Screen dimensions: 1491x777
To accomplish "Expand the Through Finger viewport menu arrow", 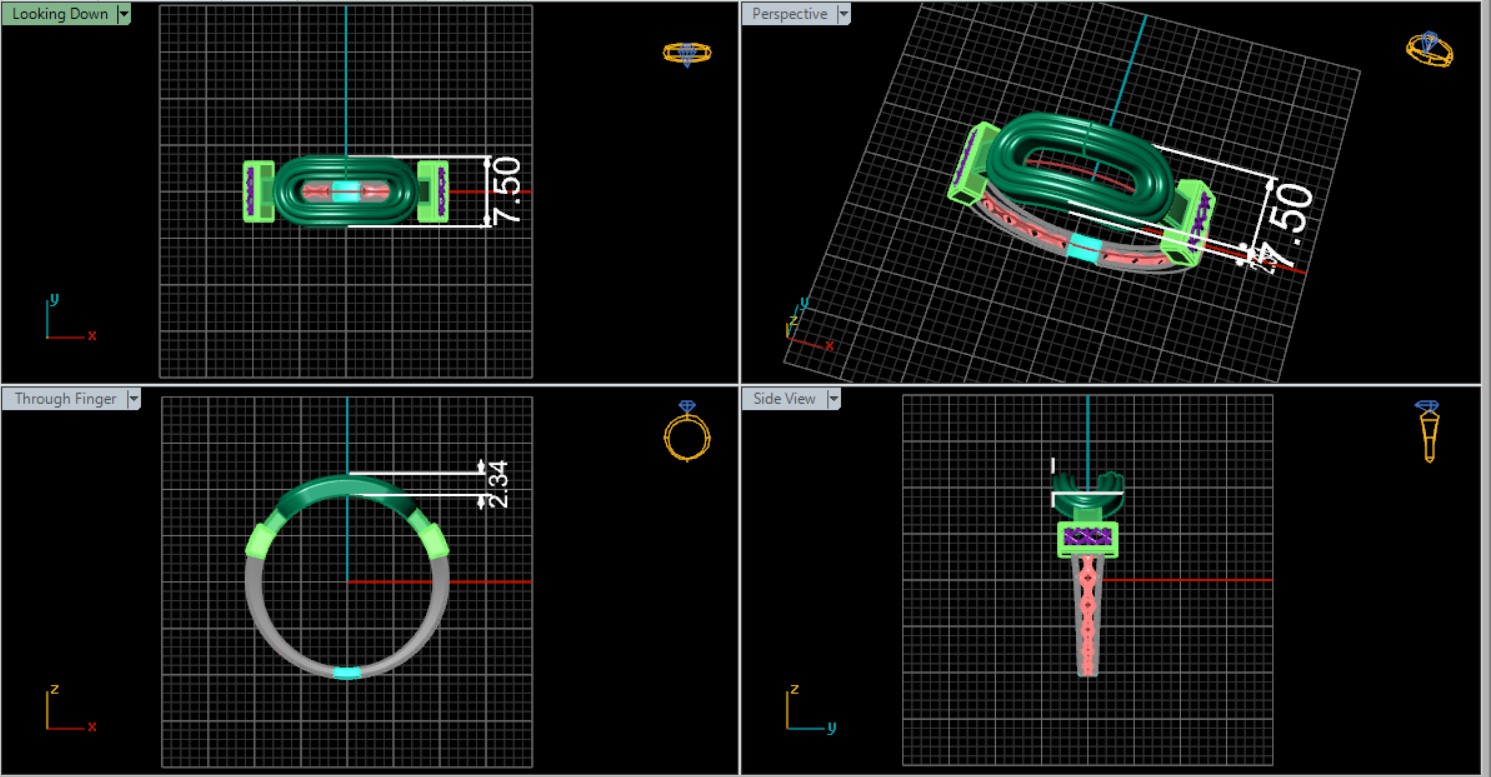I will click(x=132, y=399).
